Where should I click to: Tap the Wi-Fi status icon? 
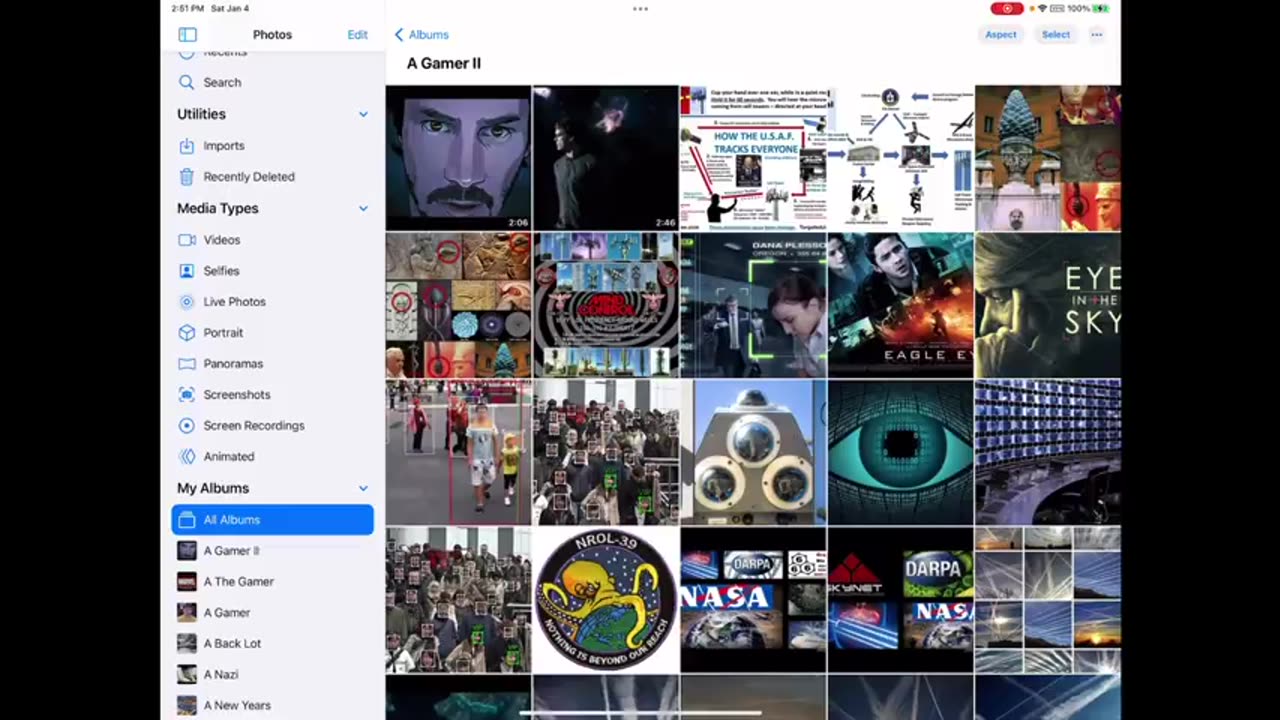(x=1041, y=8)
